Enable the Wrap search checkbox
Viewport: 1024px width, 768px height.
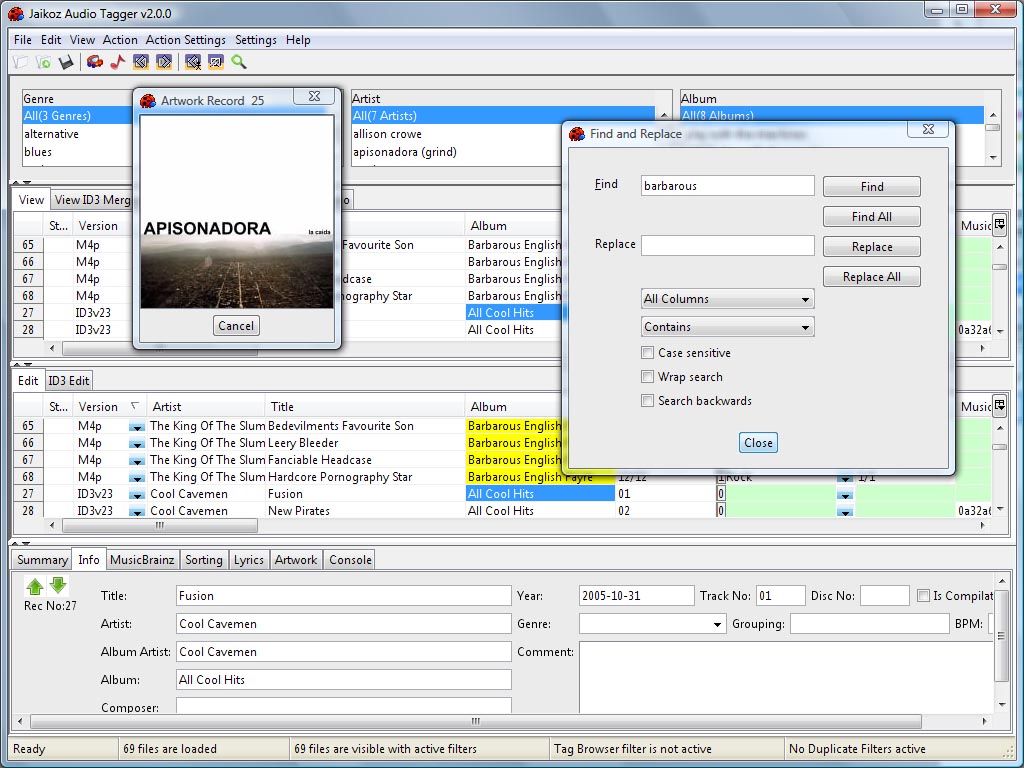click(x=647, y=377)
